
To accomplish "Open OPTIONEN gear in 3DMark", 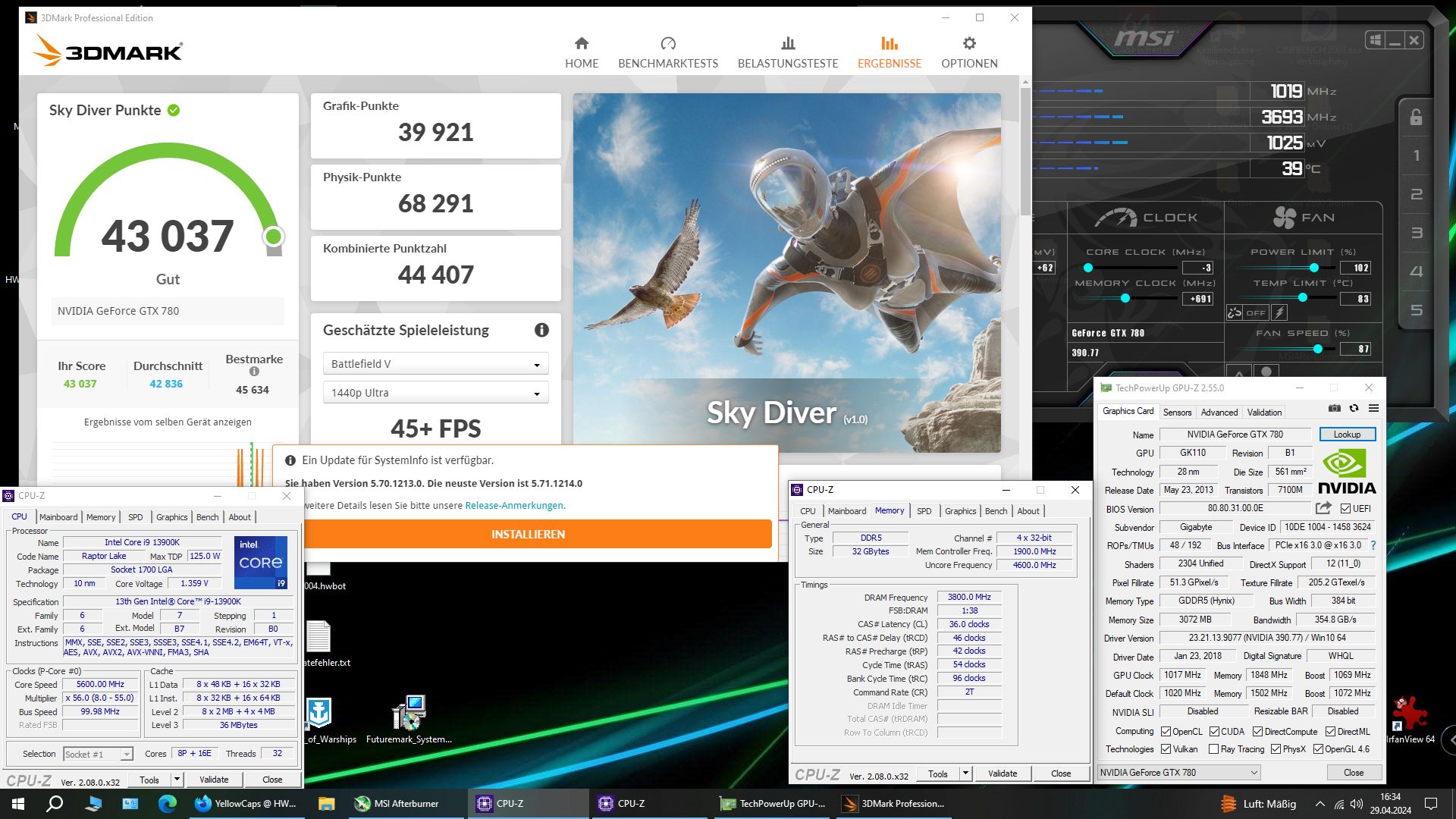I will click(969, 53).
